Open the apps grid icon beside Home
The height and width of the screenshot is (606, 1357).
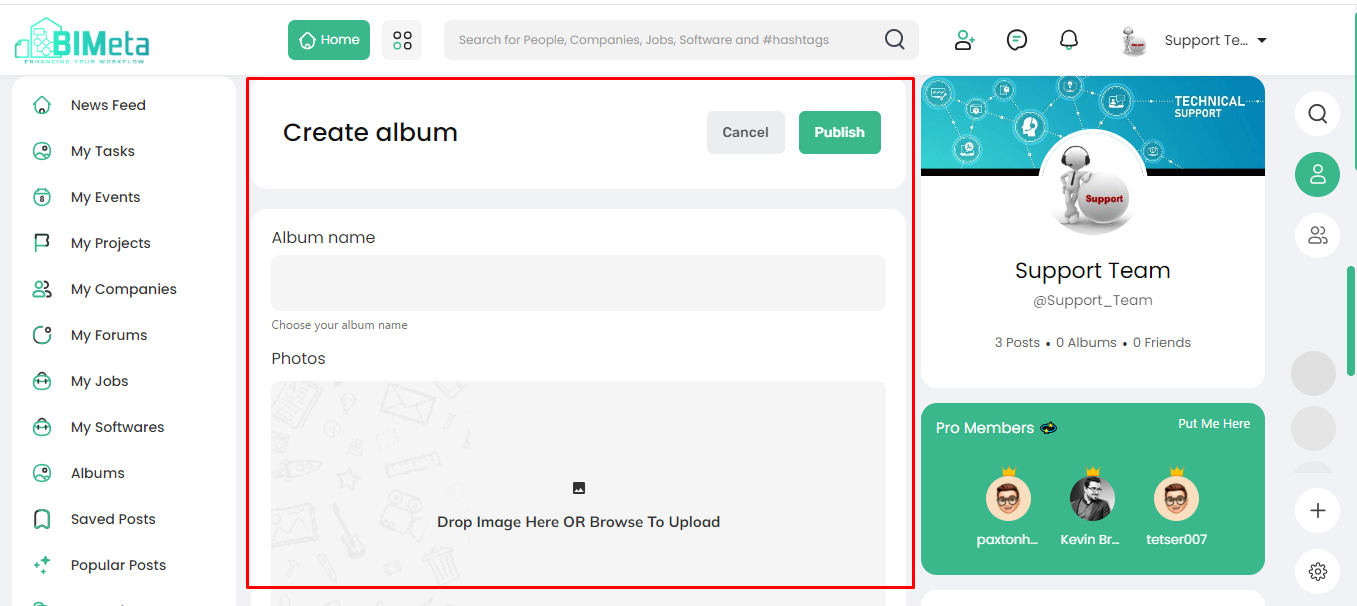click(x=402, y=40)
